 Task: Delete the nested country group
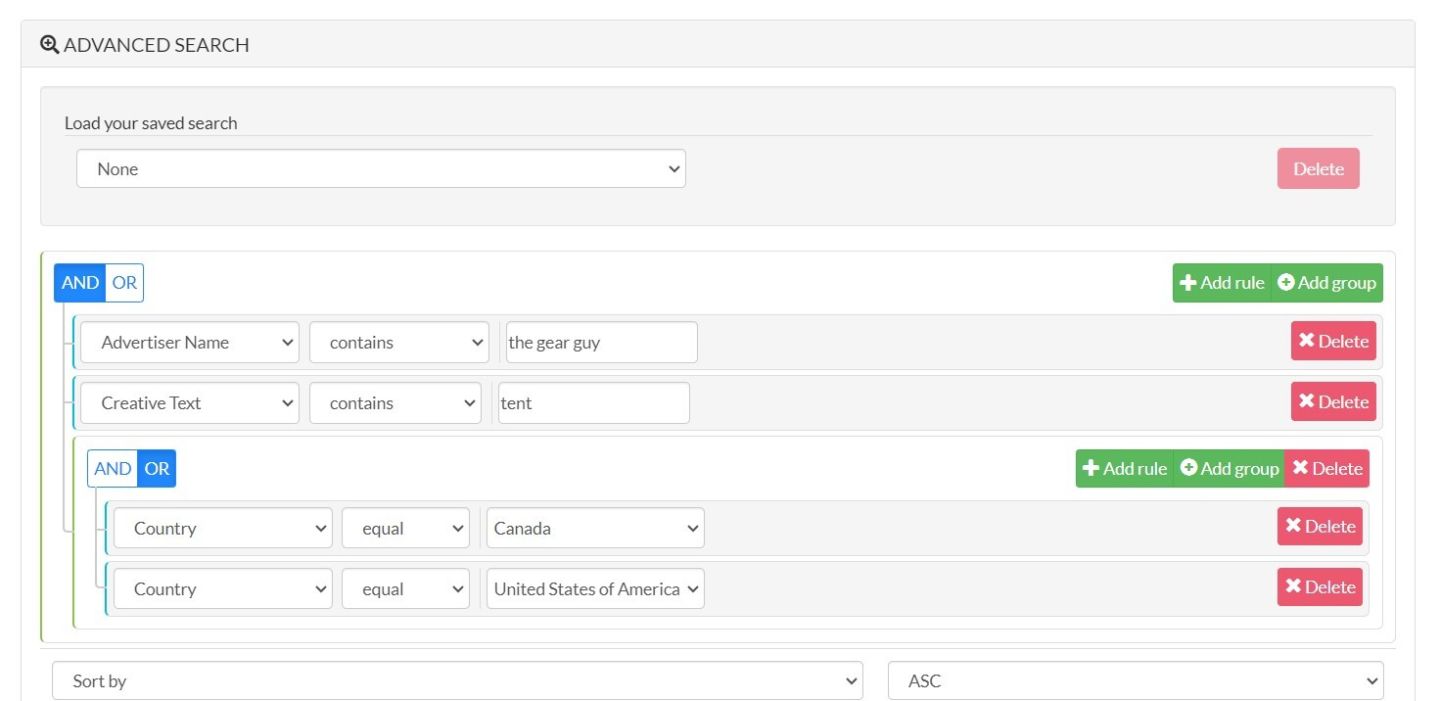pos(1327,469)
